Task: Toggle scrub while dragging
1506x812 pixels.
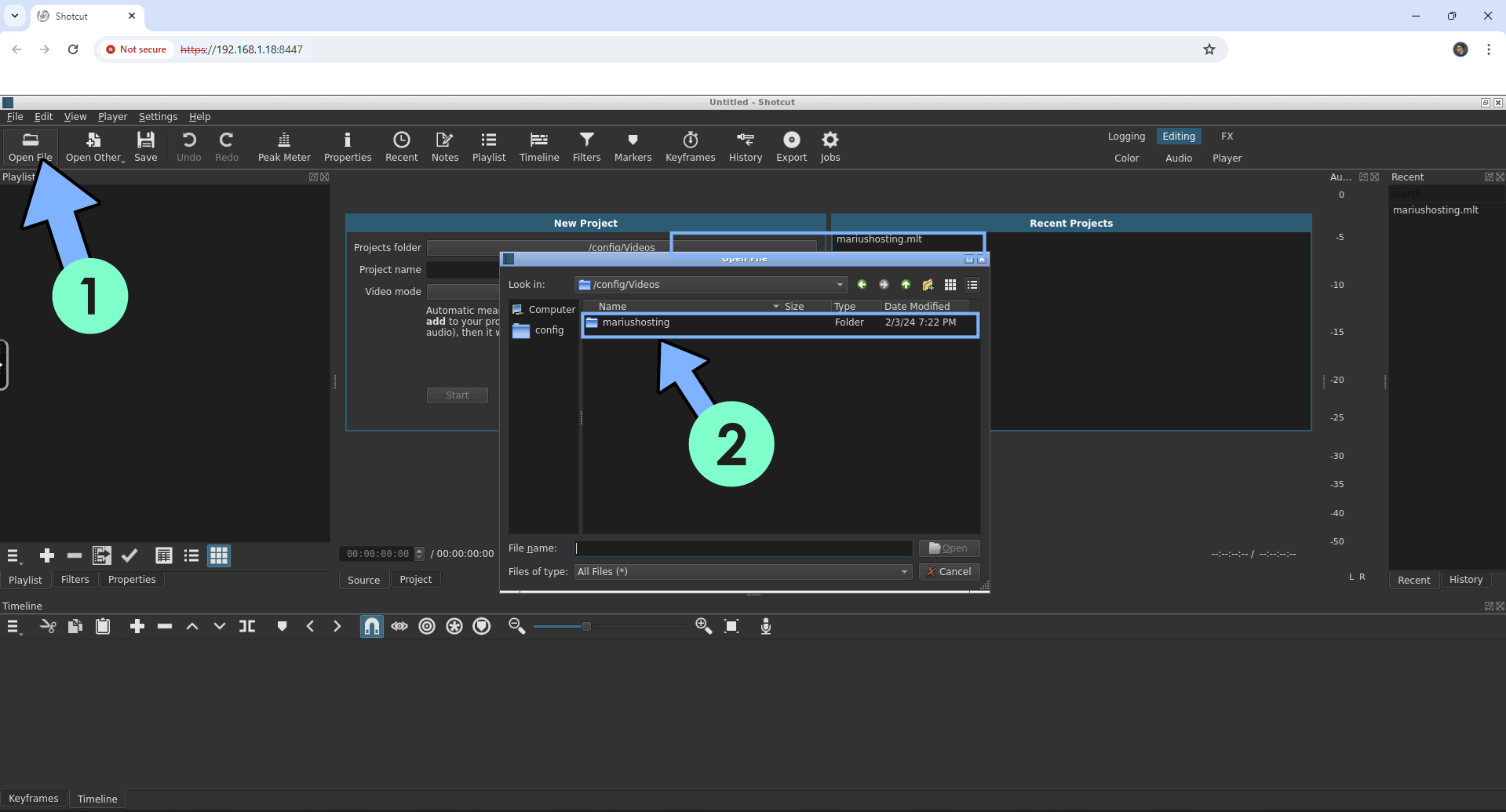Action: click(399, 626)
